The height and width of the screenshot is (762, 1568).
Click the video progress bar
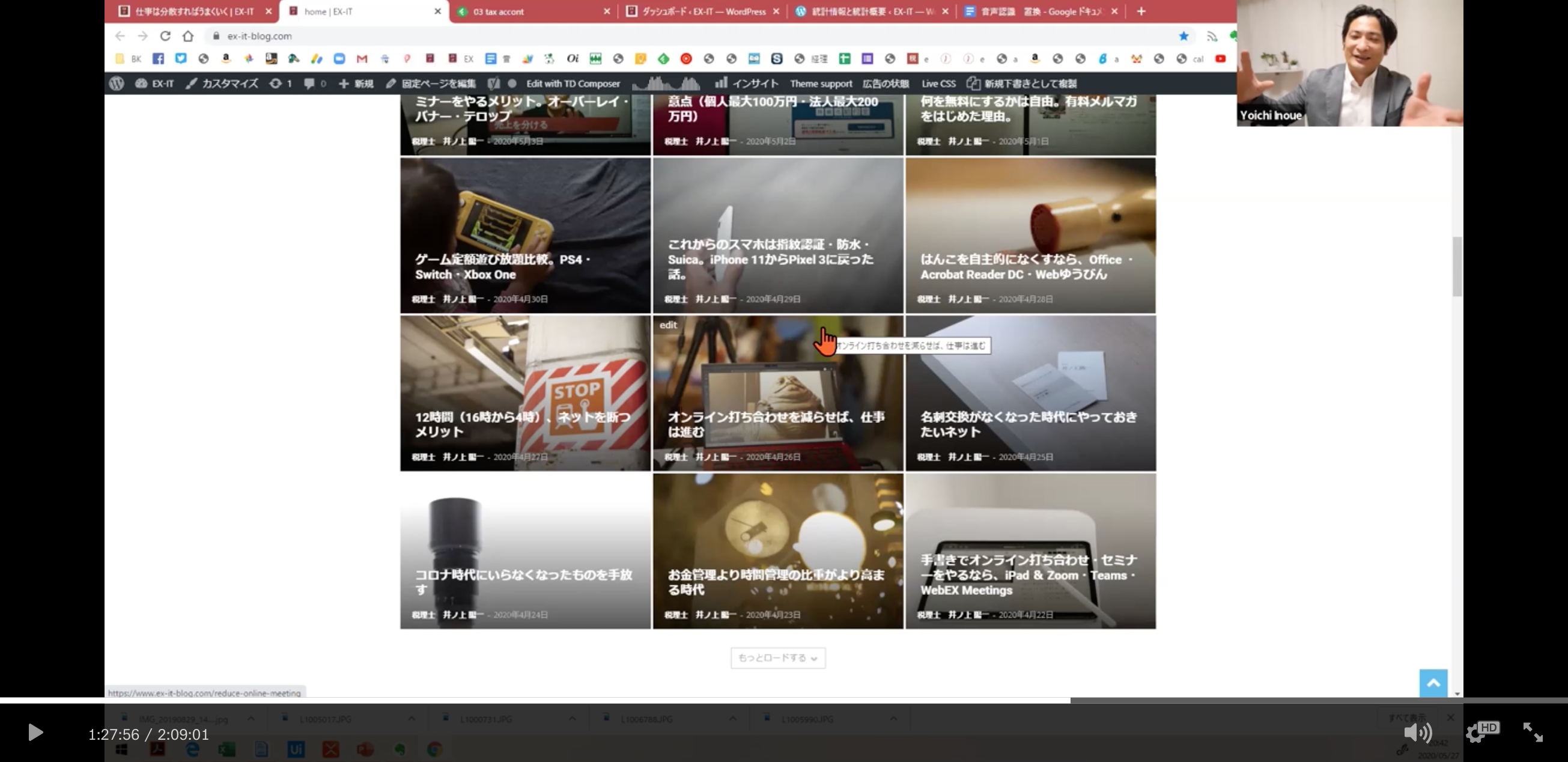[x=783, y=700]
